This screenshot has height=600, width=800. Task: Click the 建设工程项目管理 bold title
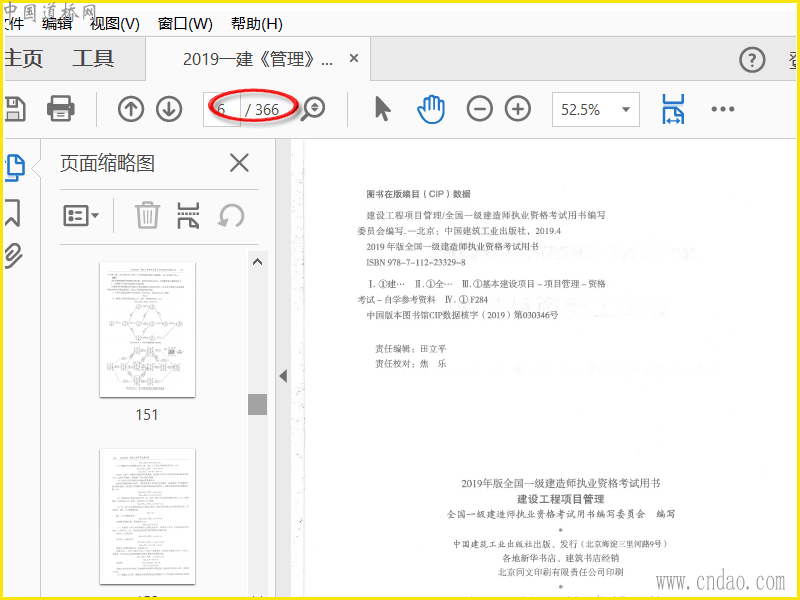coord(561,499)
